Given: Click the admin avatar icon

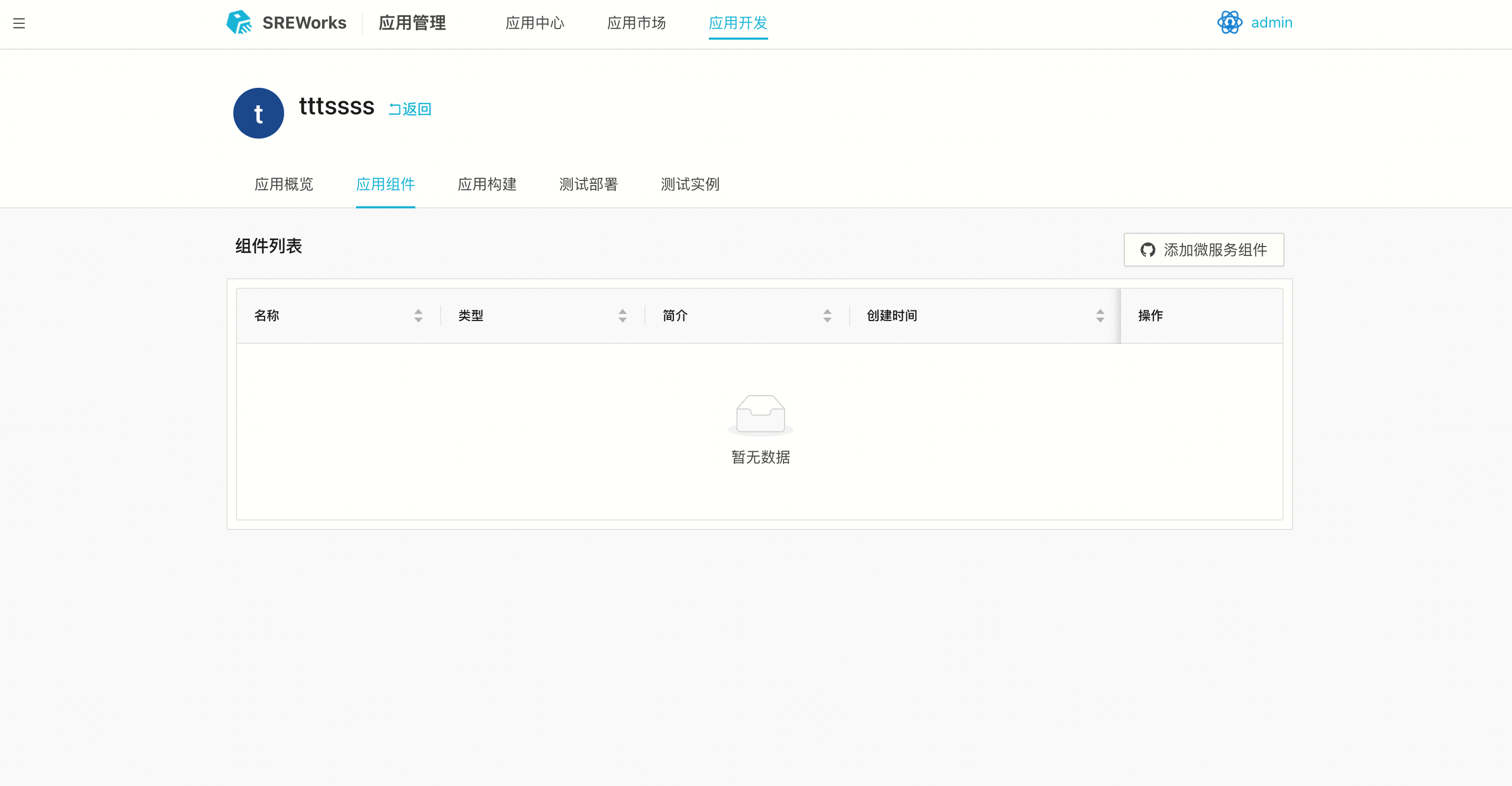Looking at the screenshot, I should click(1229, 22).
